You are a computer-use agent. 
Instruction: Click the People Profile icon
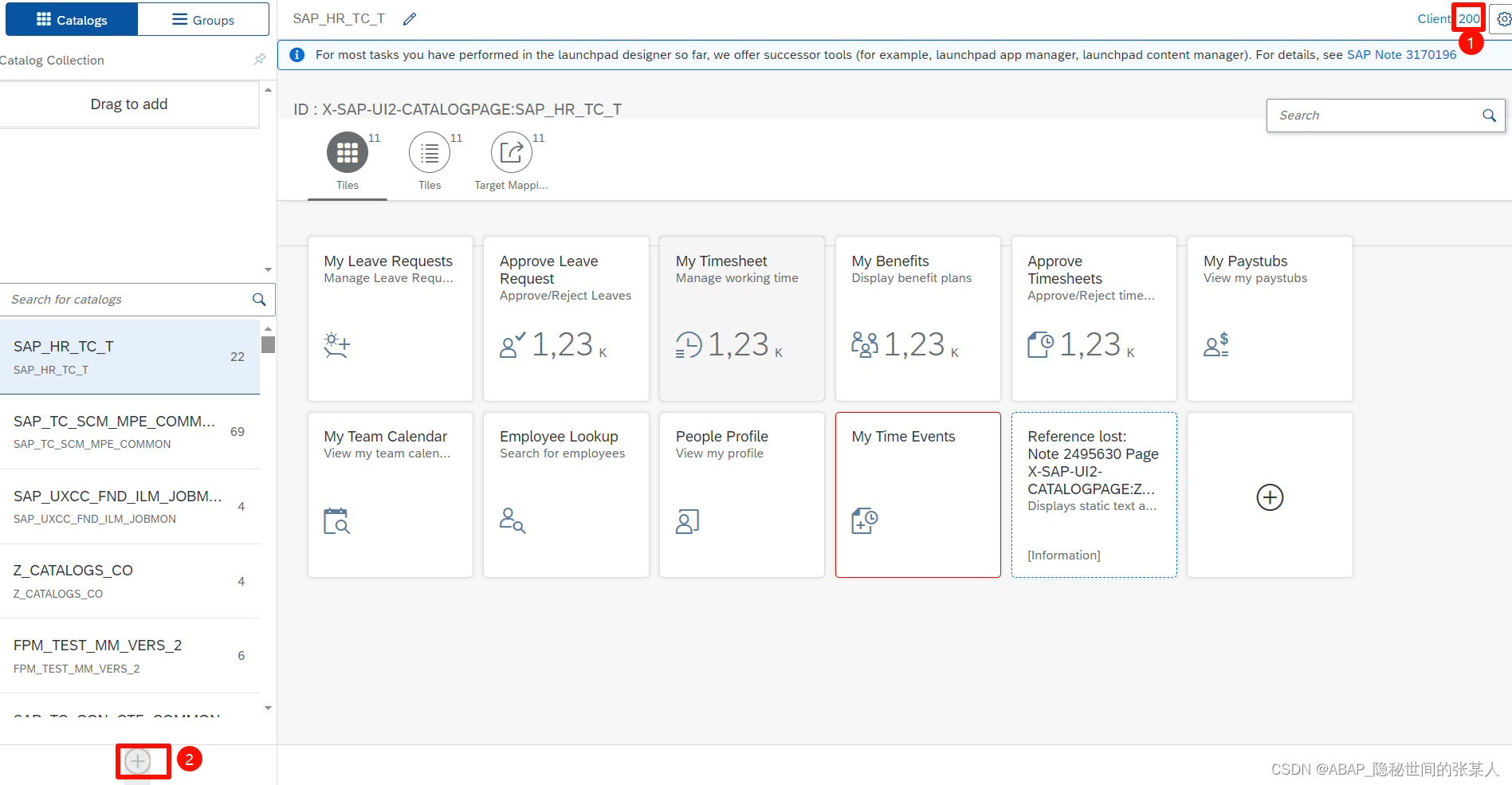click(x=687, y=520)
